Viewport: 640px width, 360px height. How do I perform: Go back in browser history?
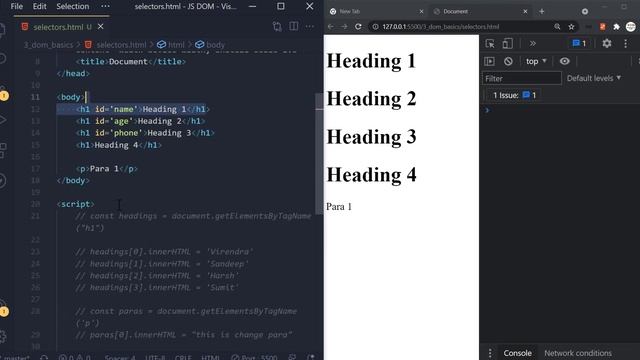coord(331,27)
